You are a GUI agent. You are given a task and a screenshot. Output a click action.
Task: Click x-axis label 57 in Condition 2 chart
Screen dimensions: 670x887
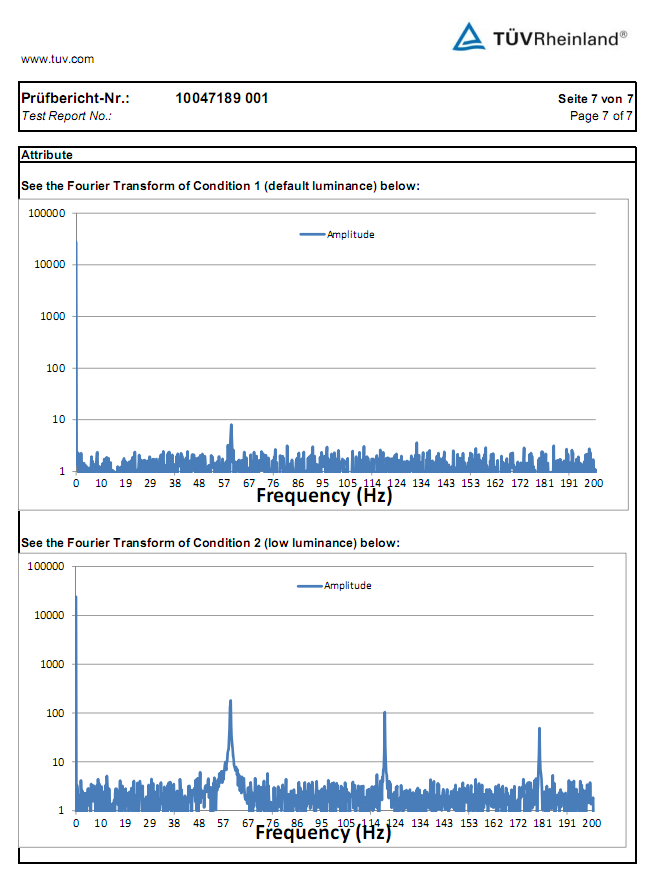click(x=223, y=823)
